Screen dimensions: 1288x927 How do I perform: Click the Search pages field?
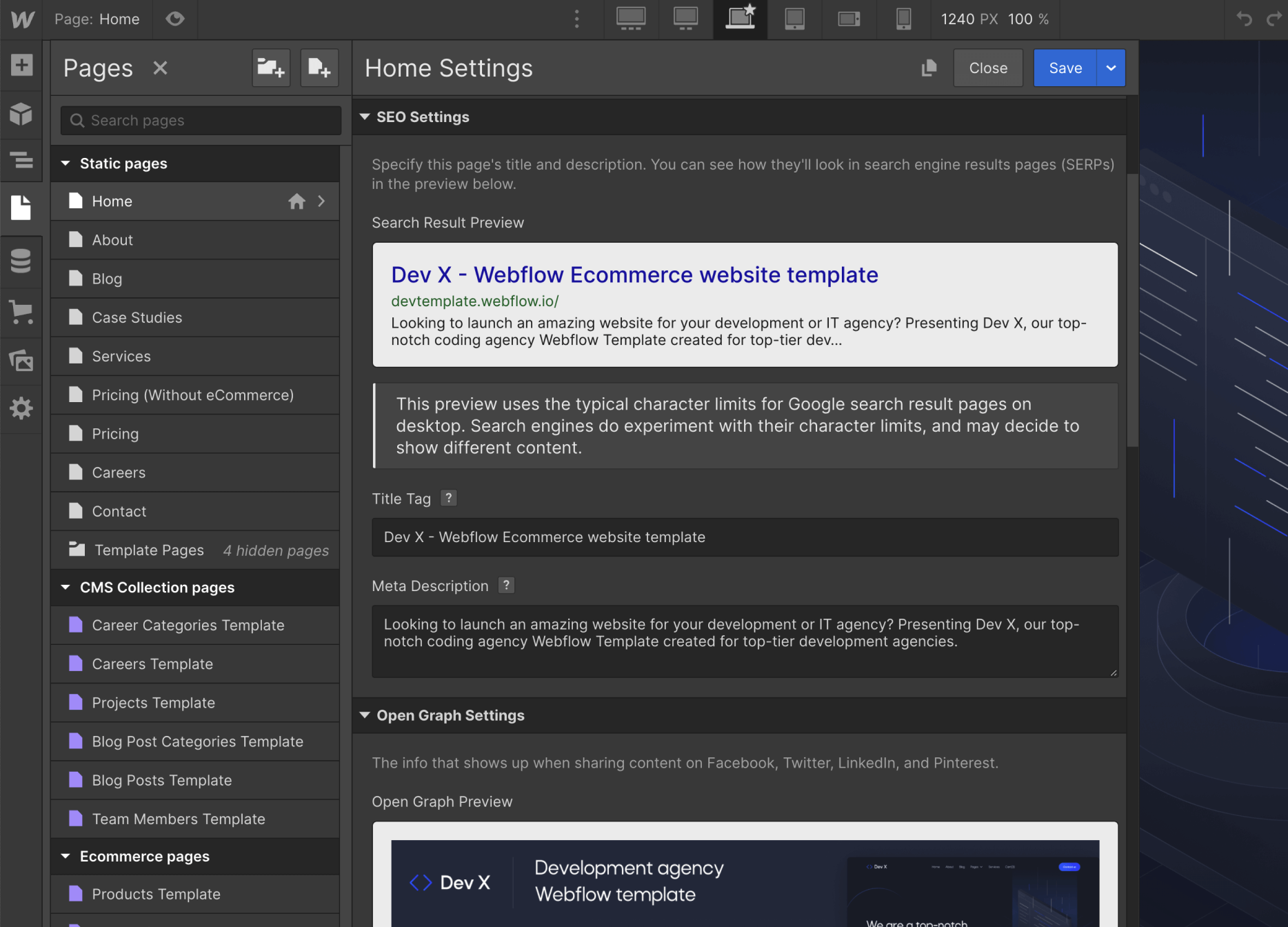click(200, 120)
